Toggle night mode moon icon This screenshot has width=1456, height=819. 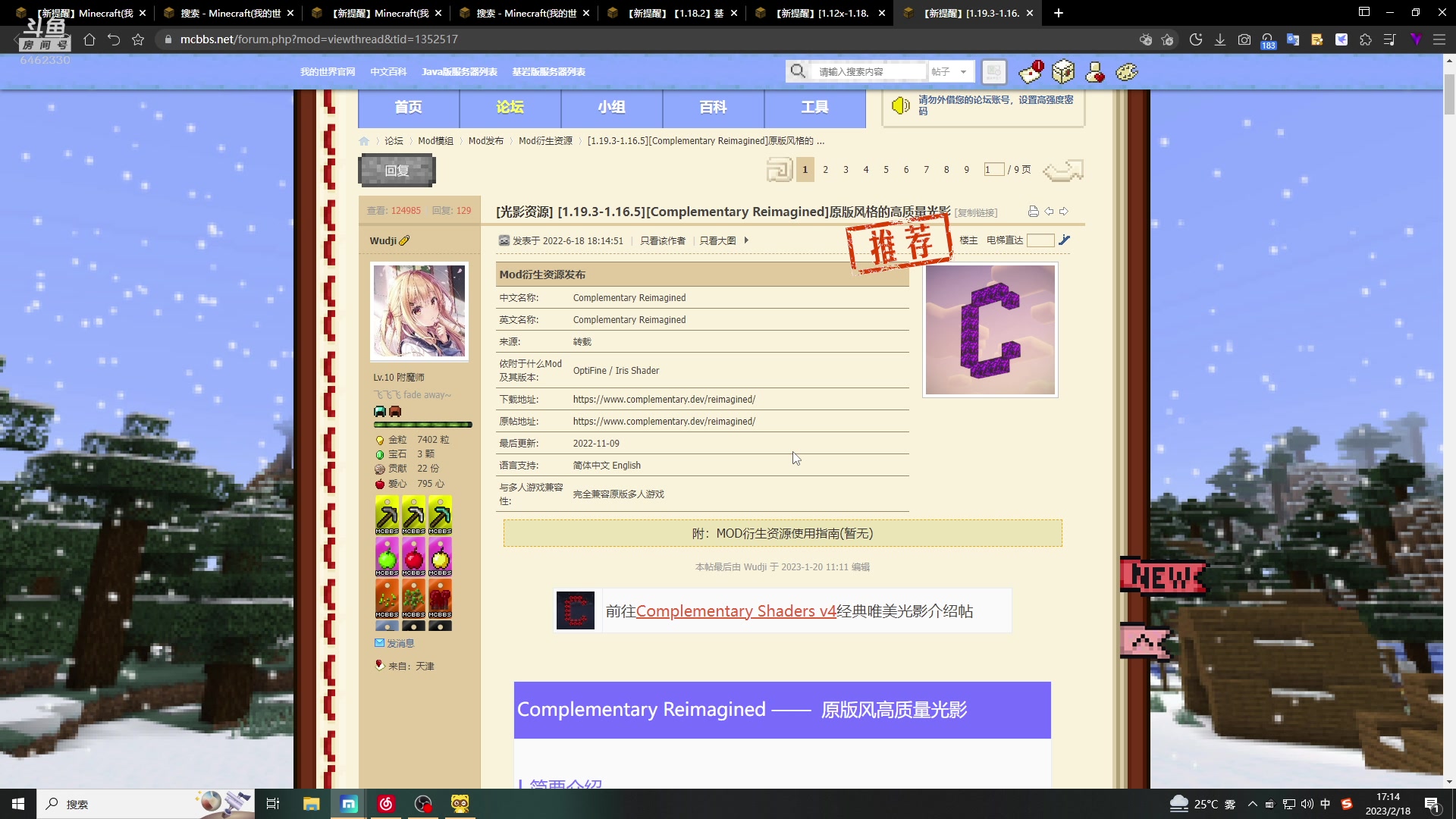click(x=1196, y=39)
